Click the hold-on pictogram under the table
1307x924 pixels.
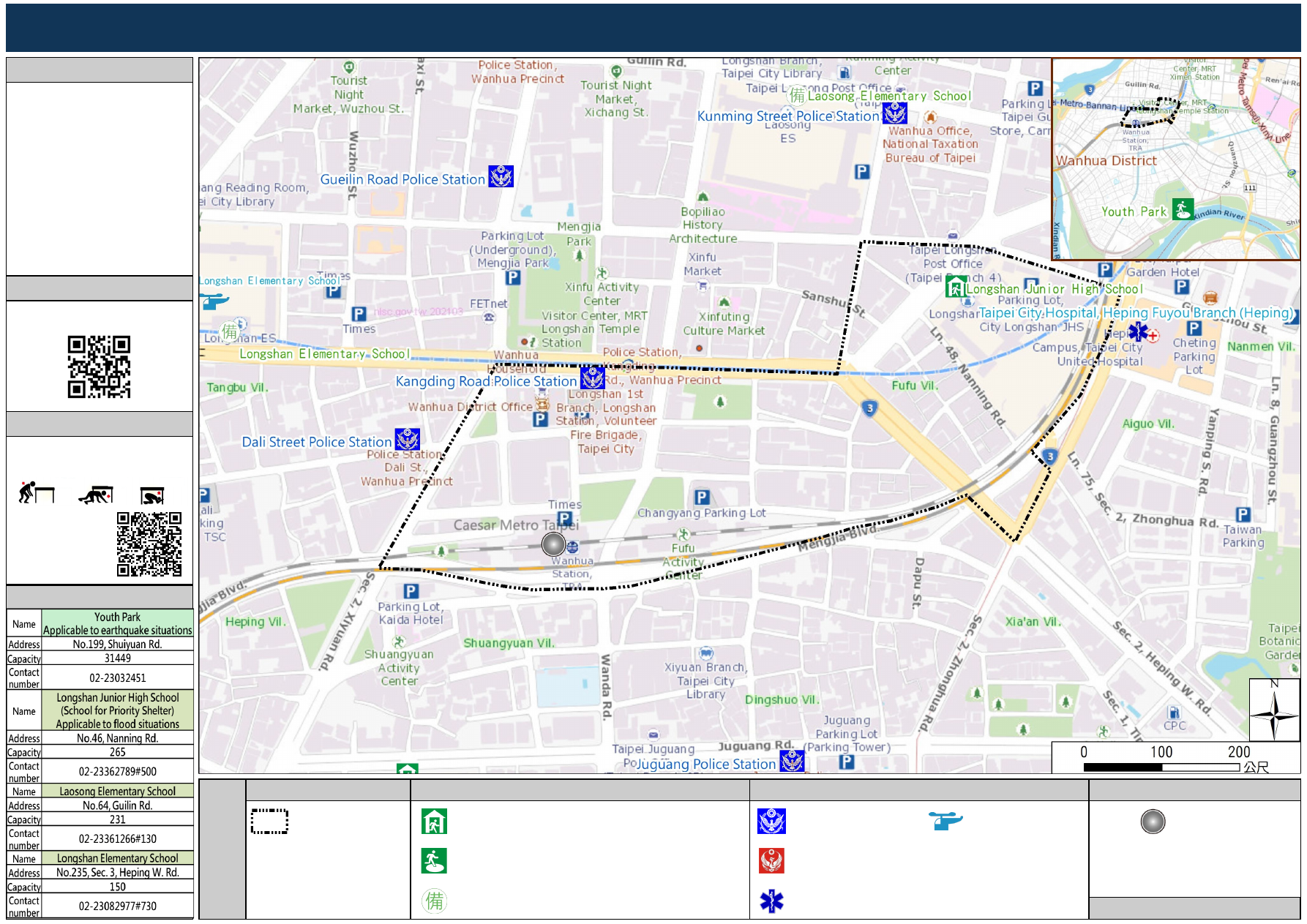(152, 496)
